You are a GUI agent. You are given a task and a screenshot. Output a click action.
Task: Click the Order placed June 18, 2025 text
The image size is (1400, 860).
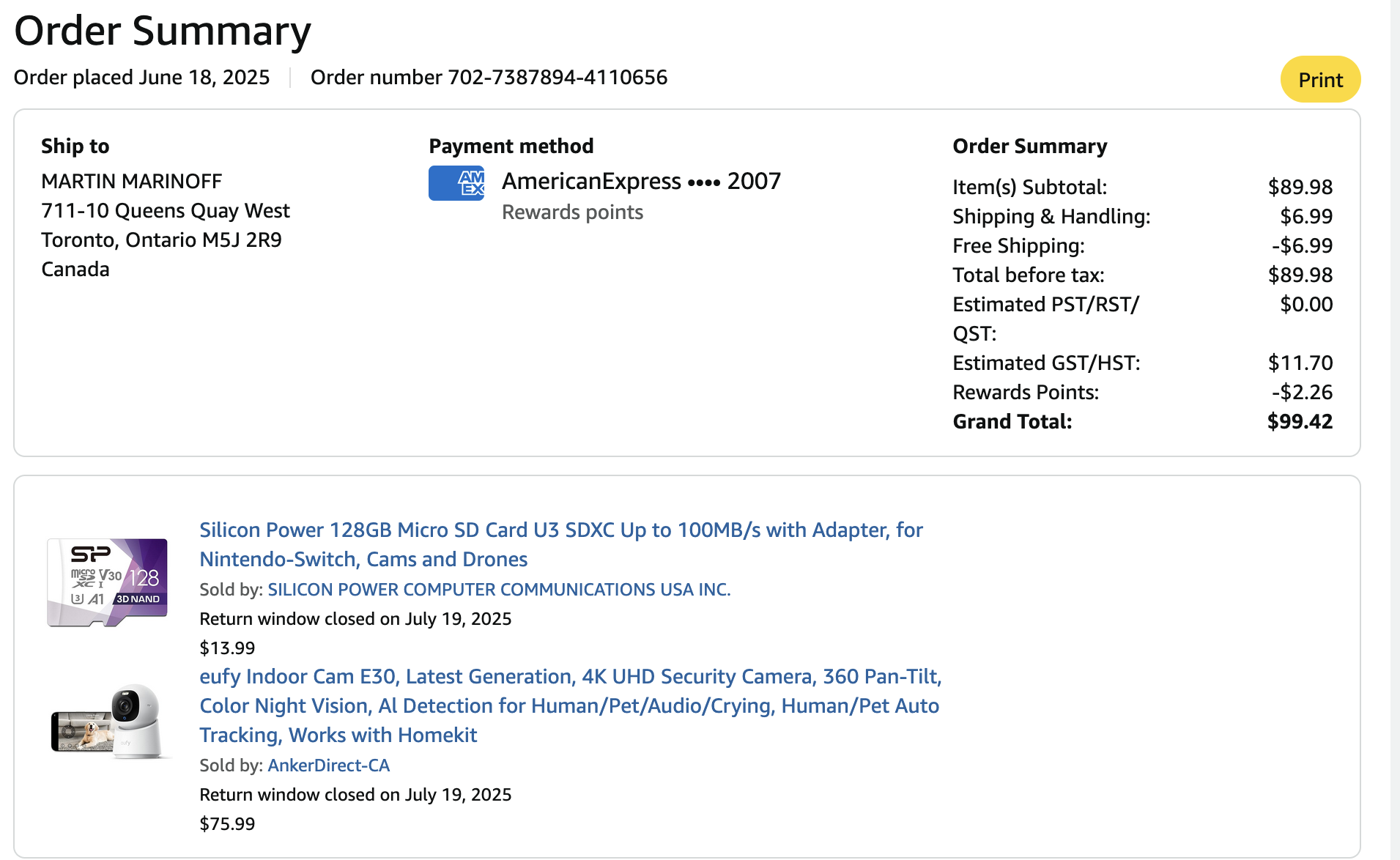pos(141,78)
